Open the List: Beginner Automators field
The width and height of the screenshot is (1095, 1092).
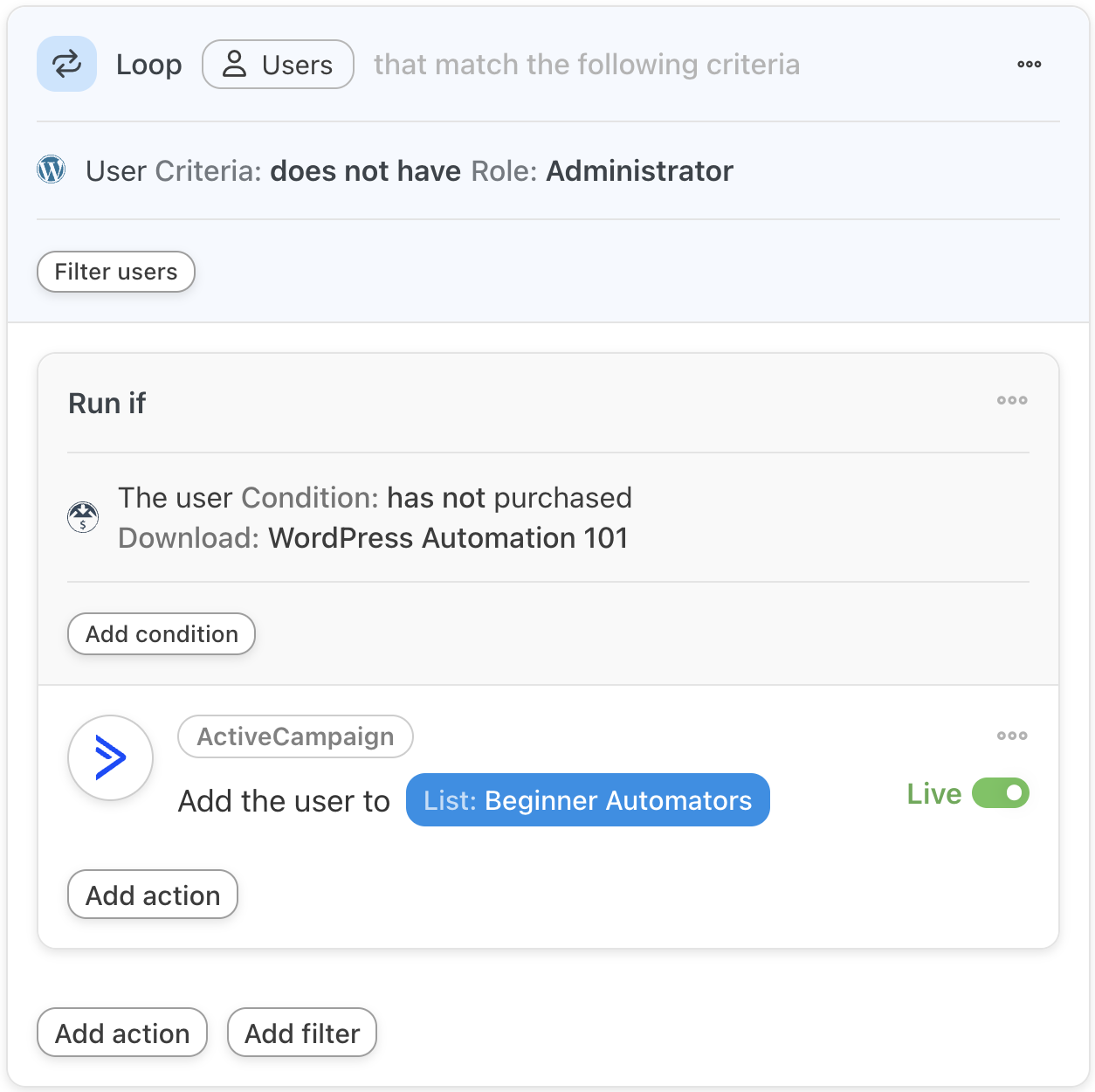(x=588, y=799)
